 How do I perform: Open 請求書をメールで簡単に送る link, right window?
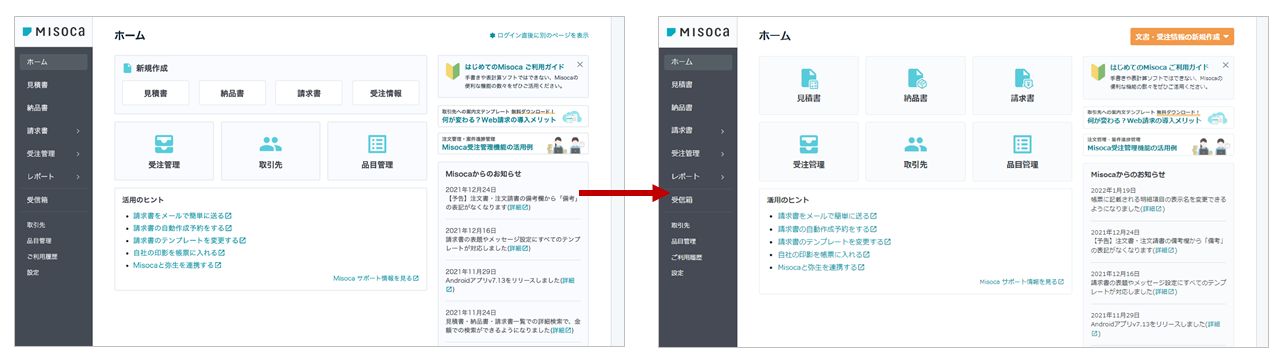[x=828, y=216]
